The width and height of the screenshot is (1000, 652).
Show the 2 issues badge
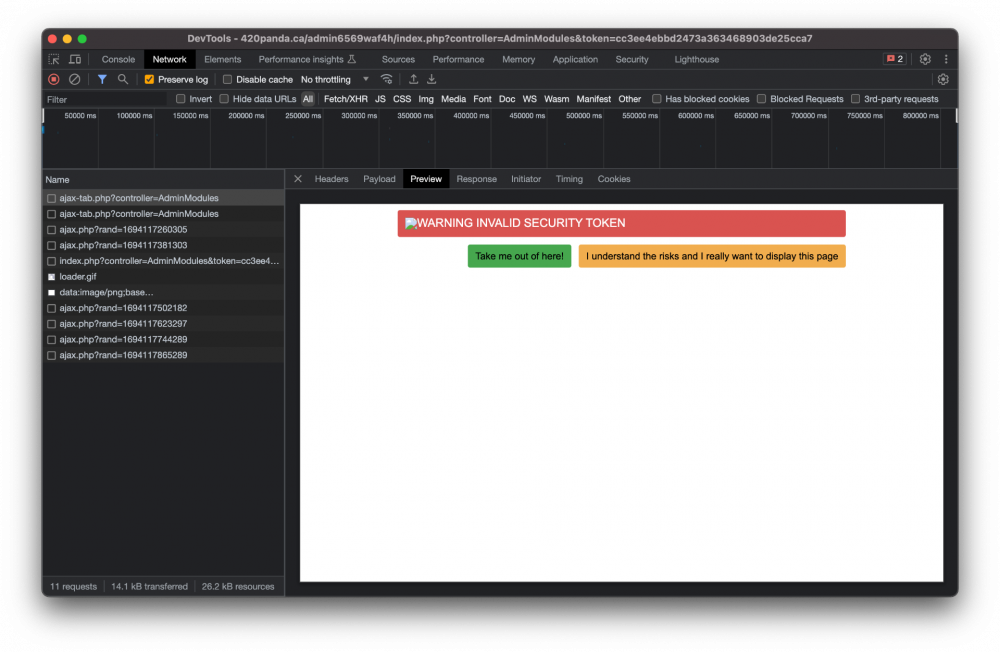pyautogui.click(x=895, y=59)
